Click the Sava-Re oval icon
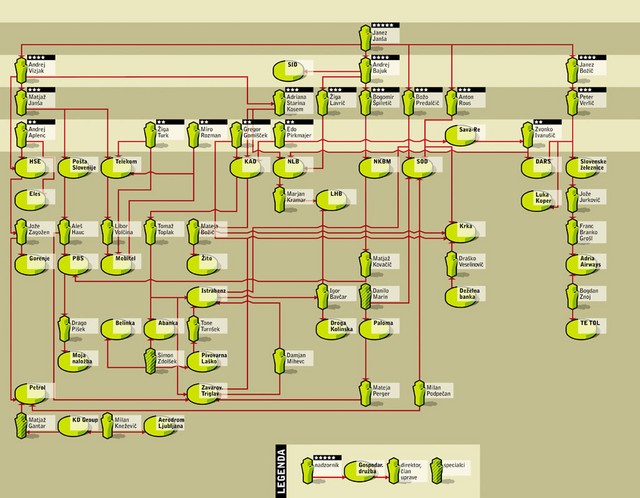The width and height of the screenshot is (640, 498). pyautogui.click(x=461, y=136)
